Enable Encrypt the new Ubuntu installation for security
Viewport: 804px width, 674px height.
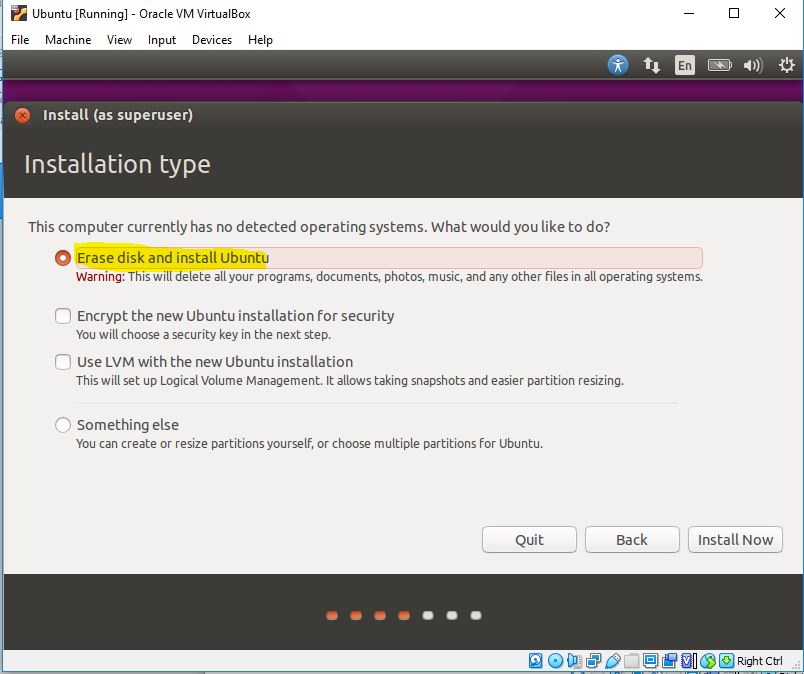tap(62, 315)
